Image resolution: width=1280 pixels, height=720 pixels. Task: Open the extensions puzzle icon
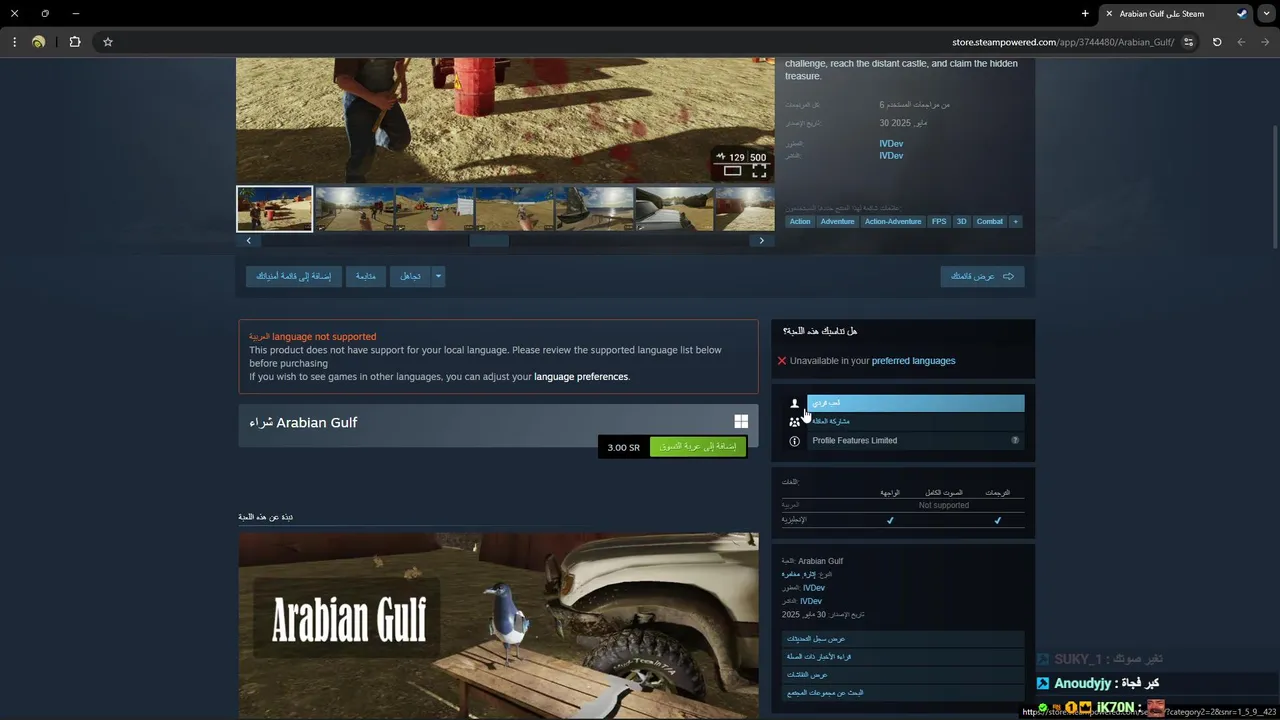coord(75,42)
